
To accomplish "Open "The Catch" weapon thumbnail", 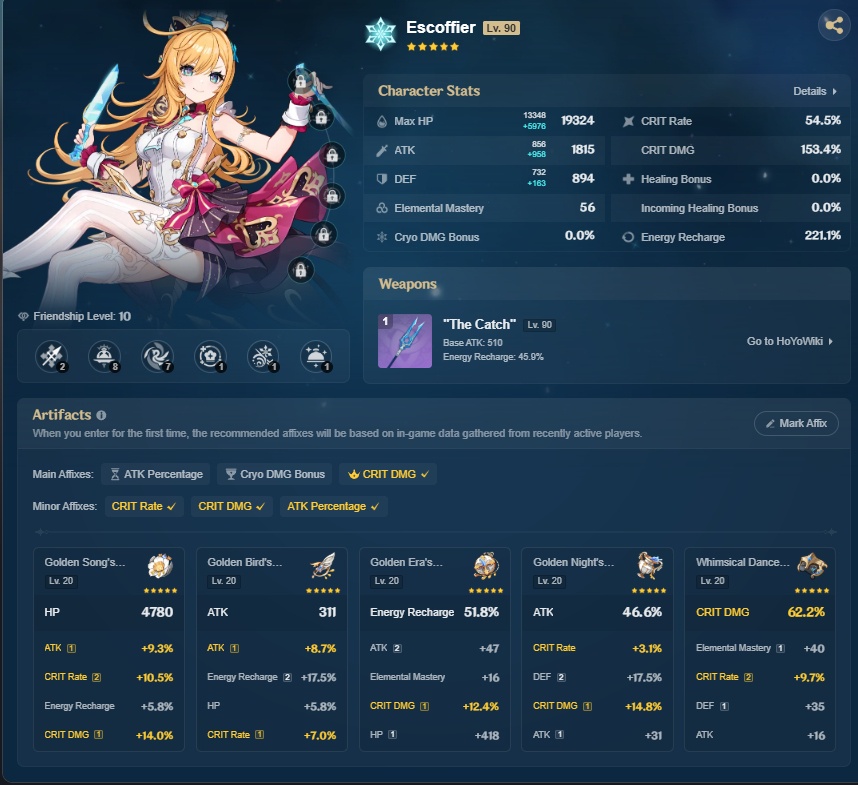I will click(x=405, y=341).
